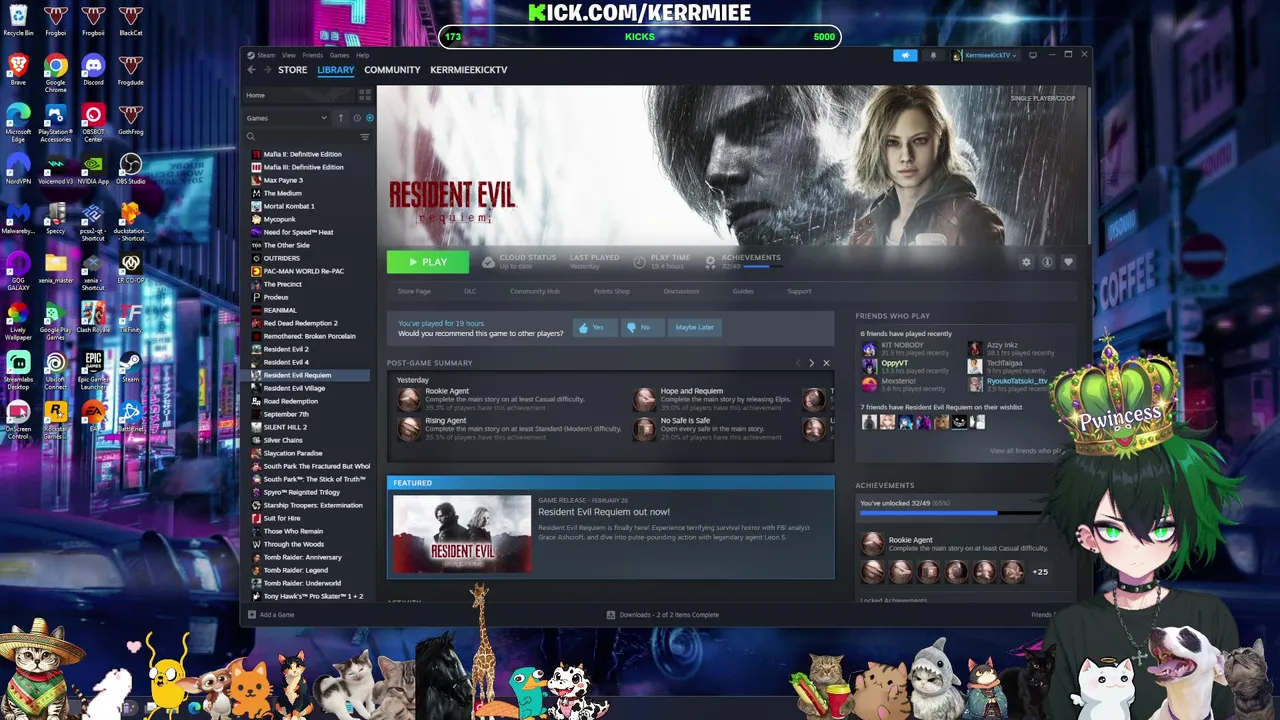Open NVIDIA App desktop shortcut

[x=93, y=168]
